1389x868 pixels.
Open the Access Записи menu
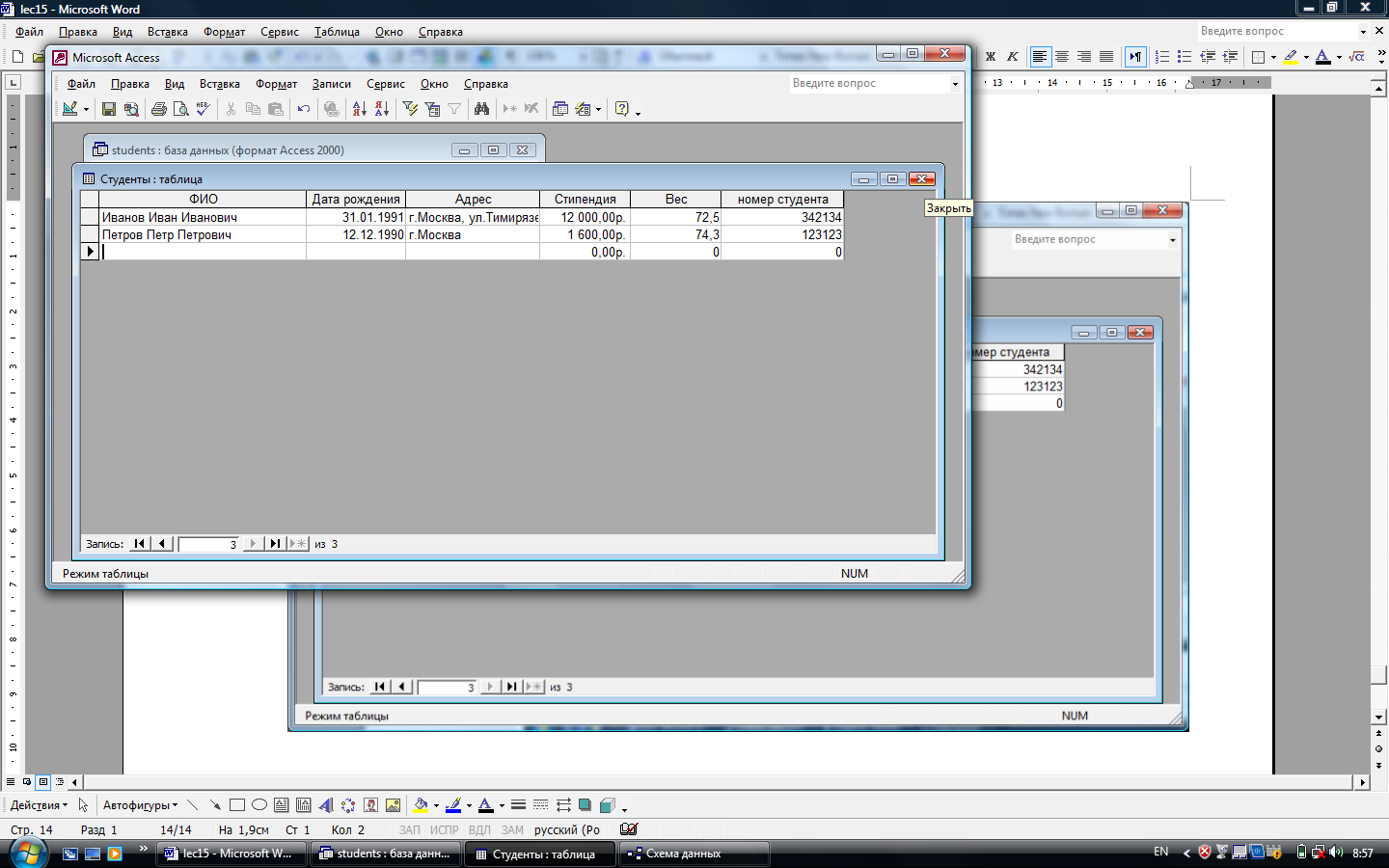tap(331, 84)
